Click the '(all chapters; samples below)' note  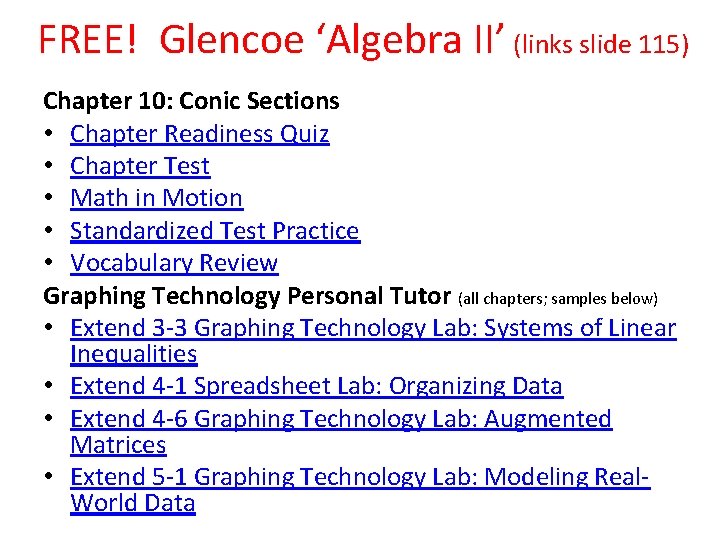click(557, 299)
